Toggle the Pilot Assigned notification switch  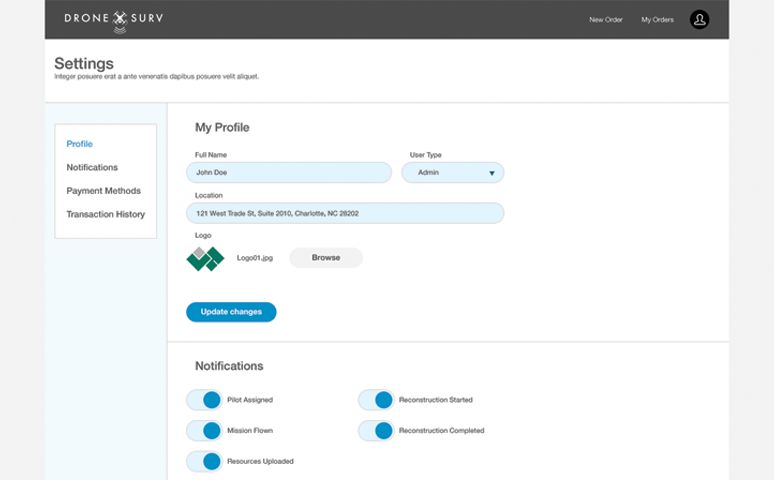(204, 400)
